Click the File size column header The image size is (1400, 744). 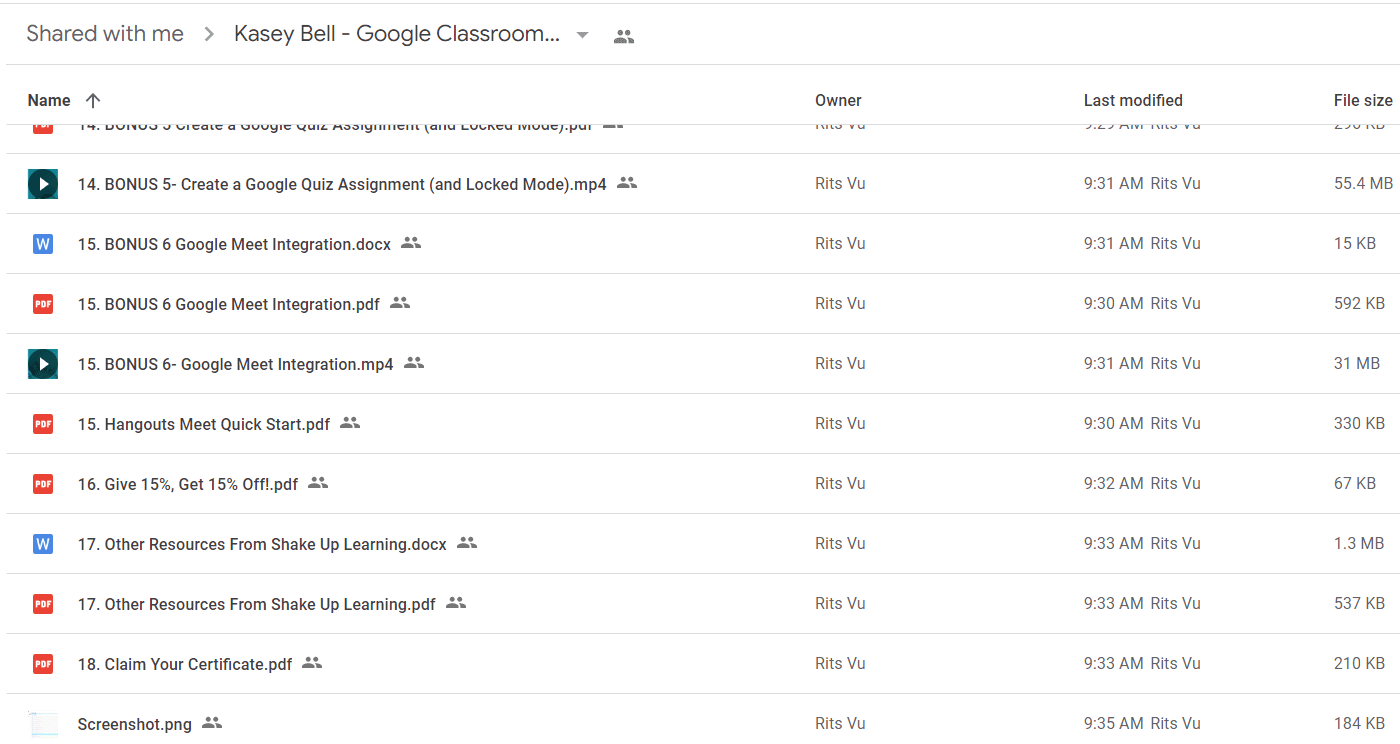click(1363, 100)
